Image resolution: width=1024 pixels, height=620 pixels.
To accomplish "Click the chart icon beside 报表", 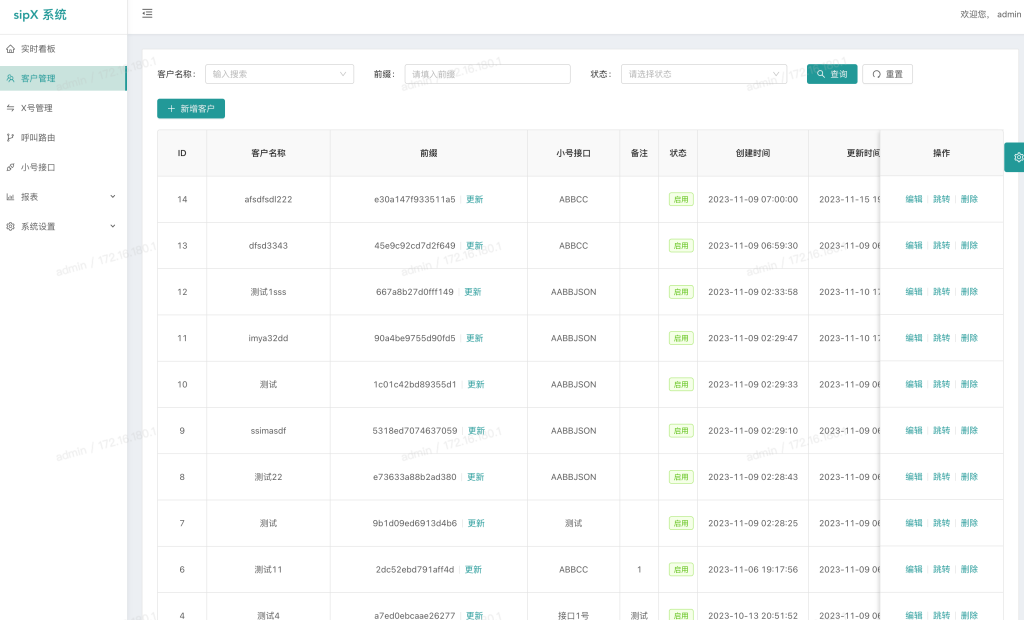I will [10, 197].
